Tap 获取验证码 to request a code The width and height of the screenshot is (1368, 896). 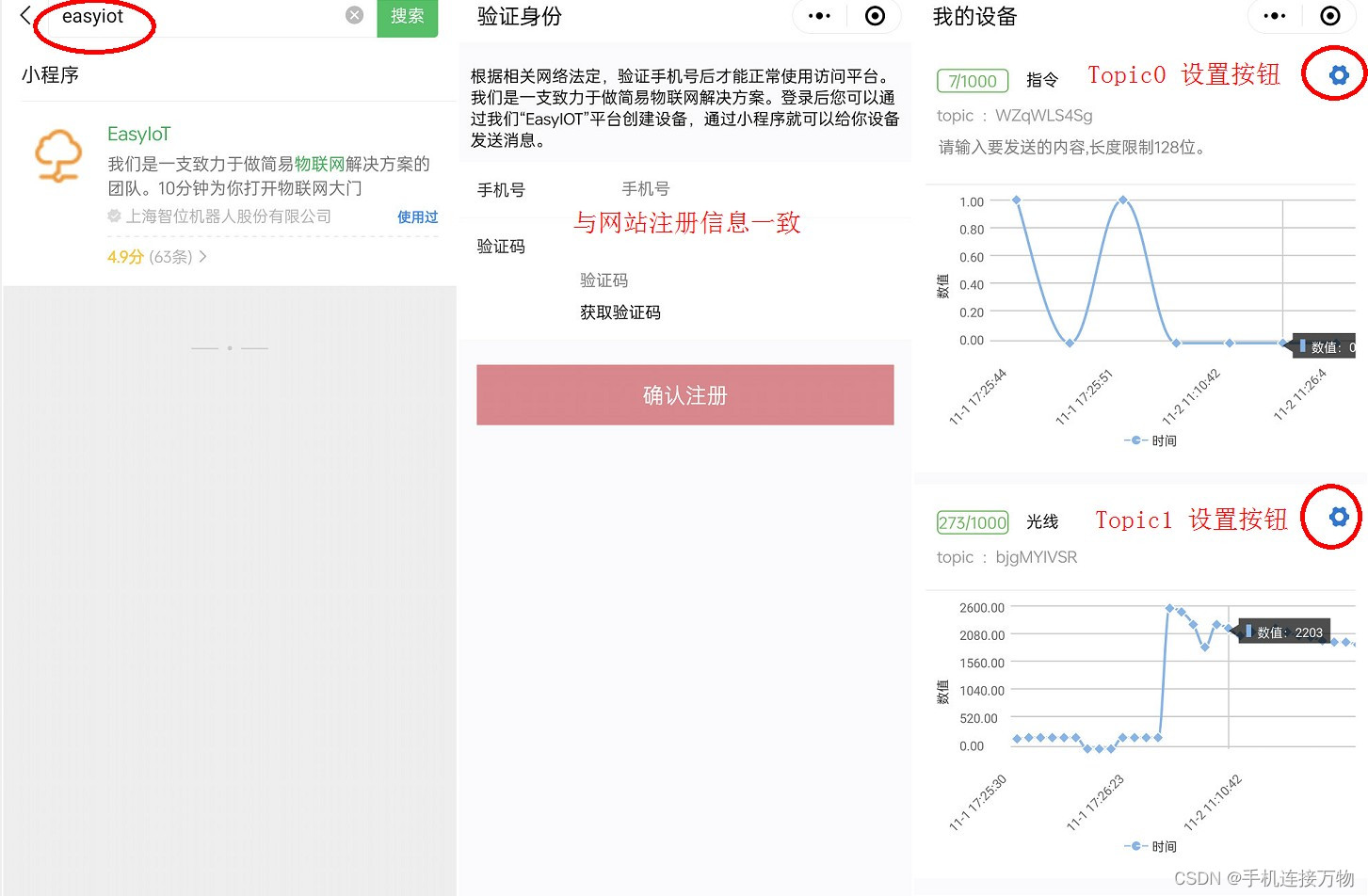(x=620, y=312)
